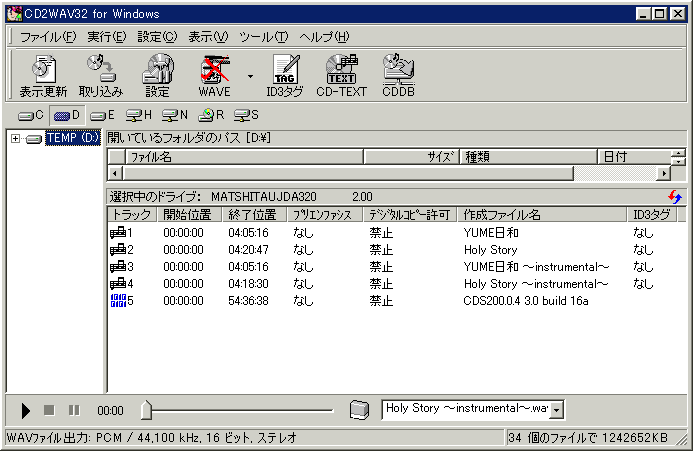Switch to drive C button
693x451 pixels.
click(x=31, y=115)
